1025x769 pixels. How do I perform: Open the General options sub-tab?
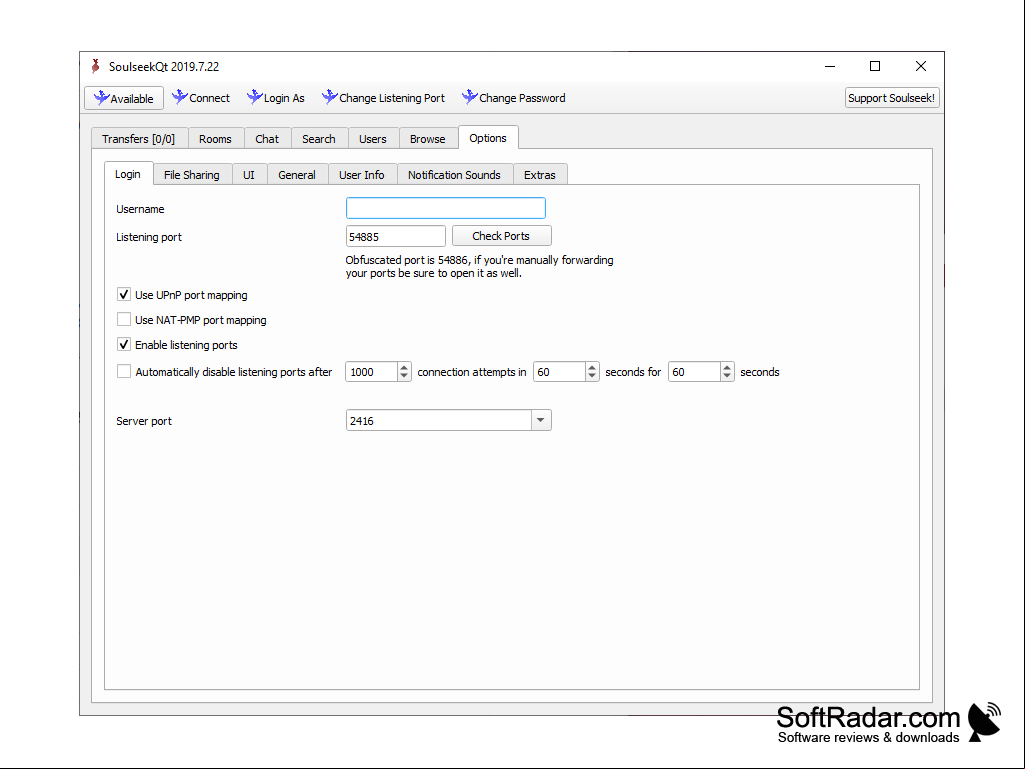tap(297, 175)
